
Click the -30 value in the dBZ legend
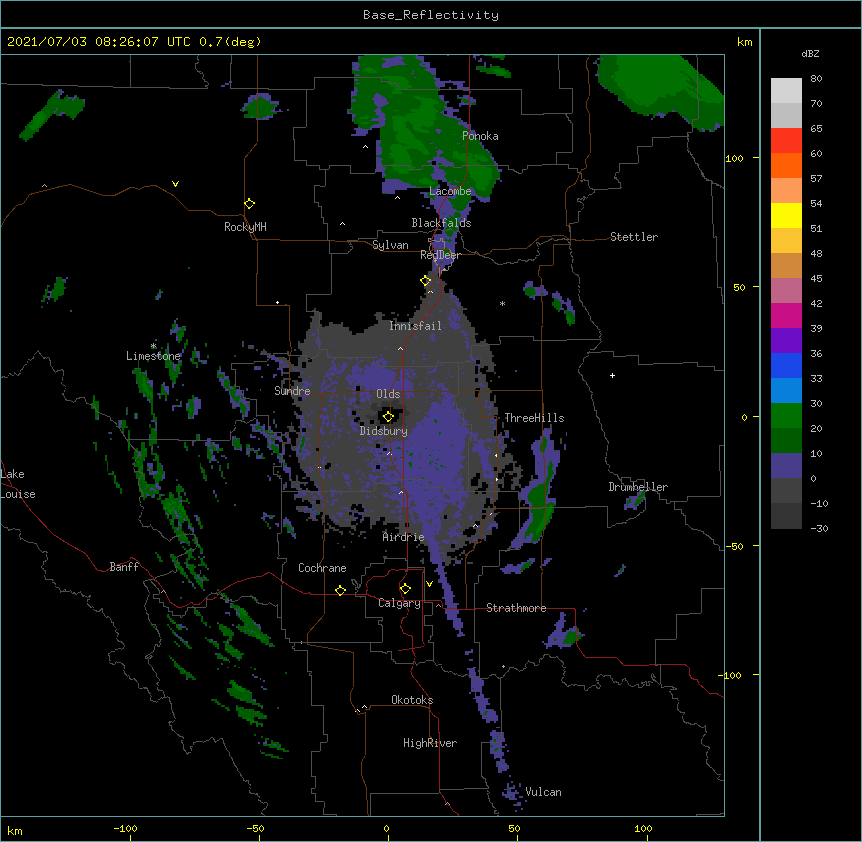[x=819, y=529]
